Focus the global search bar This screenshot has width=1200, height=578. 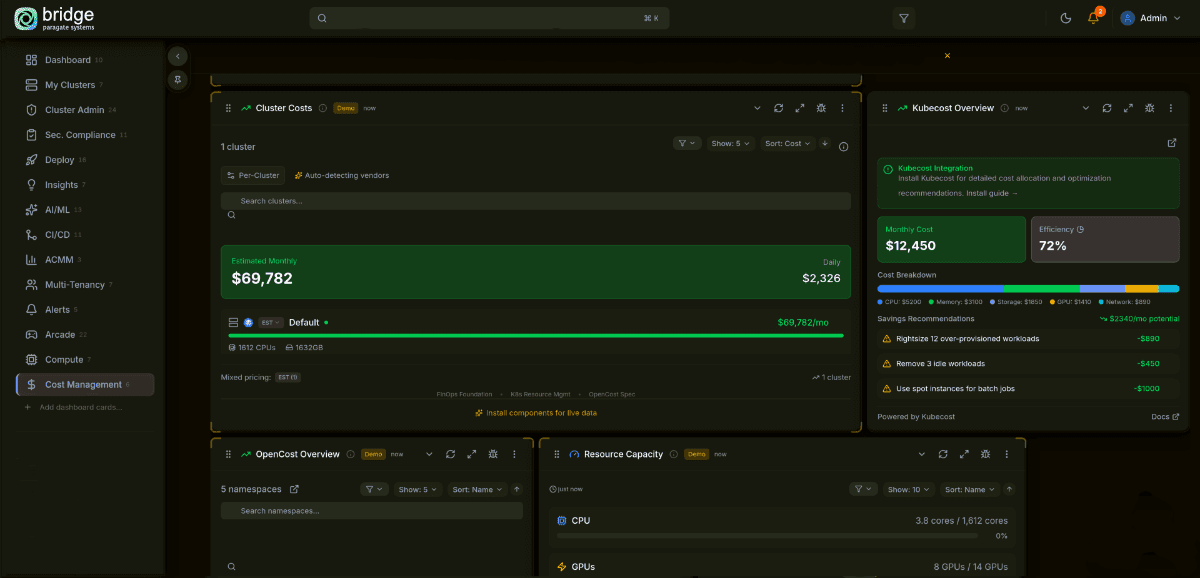(x=489, y=18)
